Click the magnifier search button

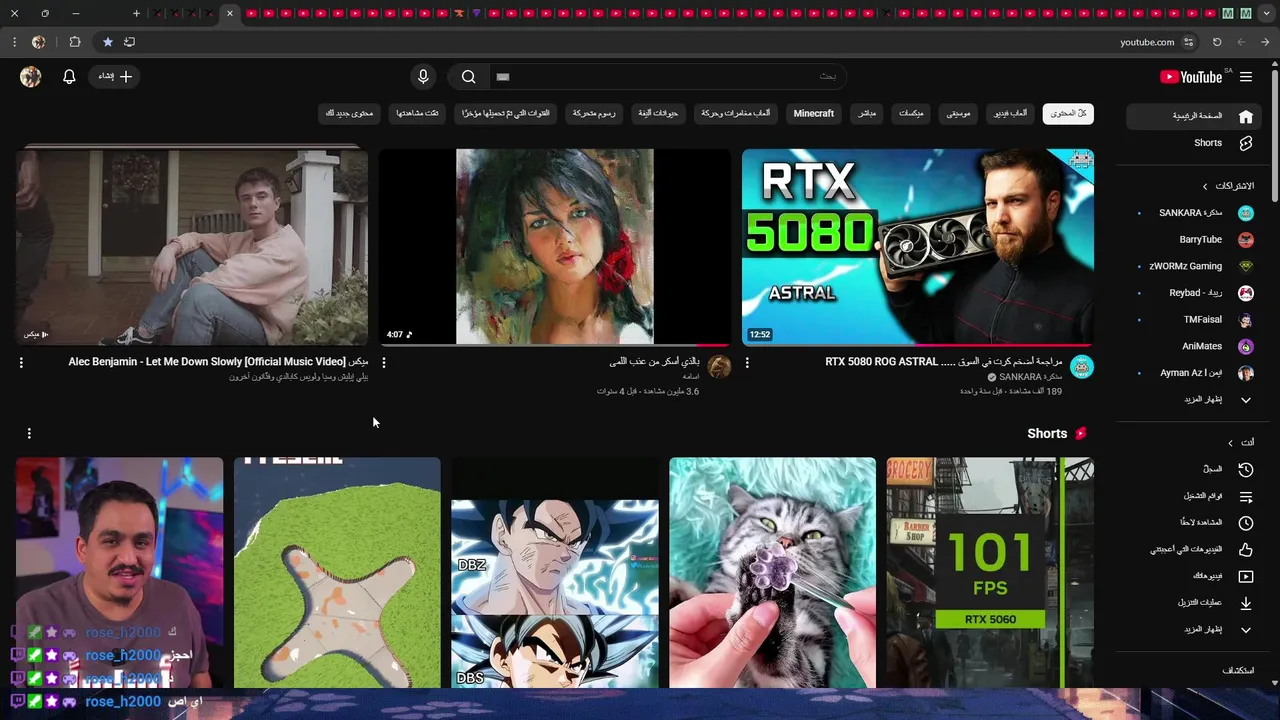tap(468, 77)
